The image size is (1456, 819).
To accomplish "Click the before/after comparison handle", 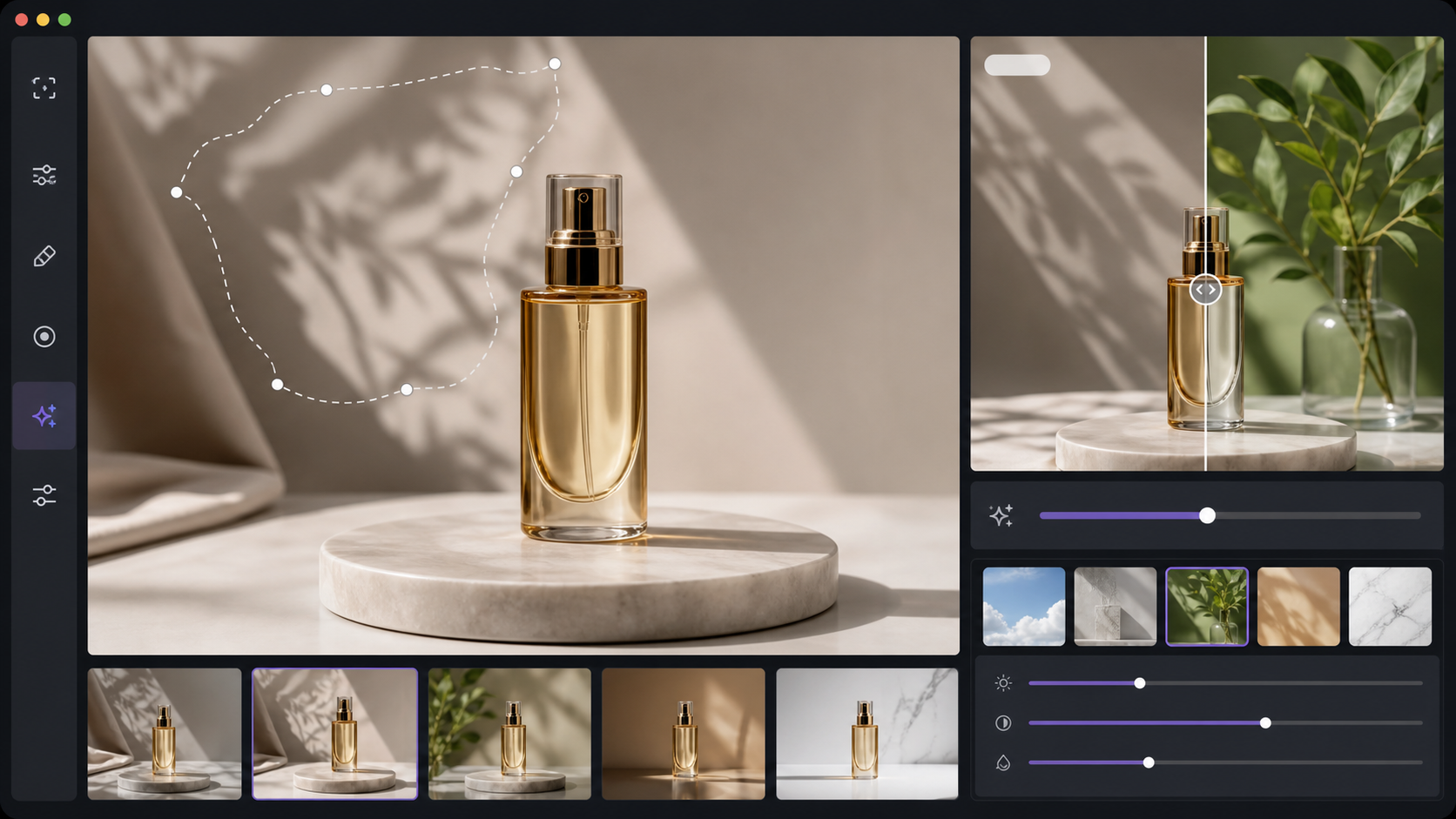I will 1205,289.
